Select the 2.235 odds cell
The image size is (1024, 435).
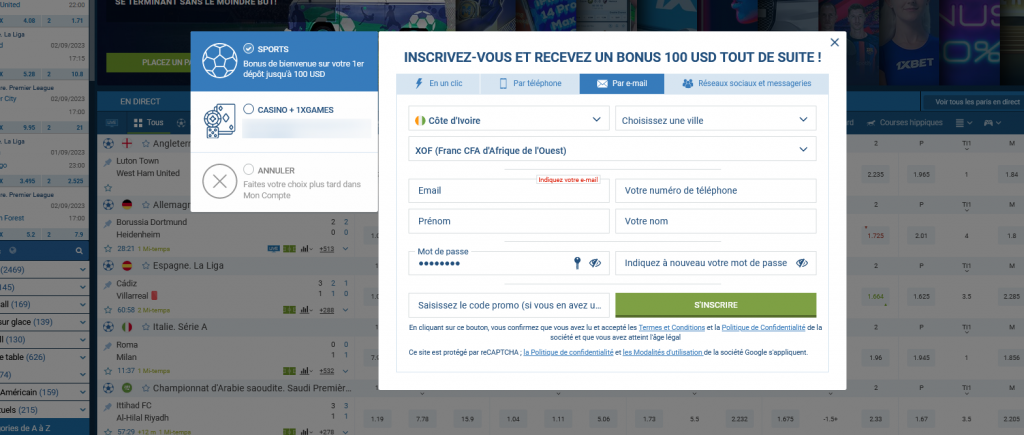click(874, 174)
